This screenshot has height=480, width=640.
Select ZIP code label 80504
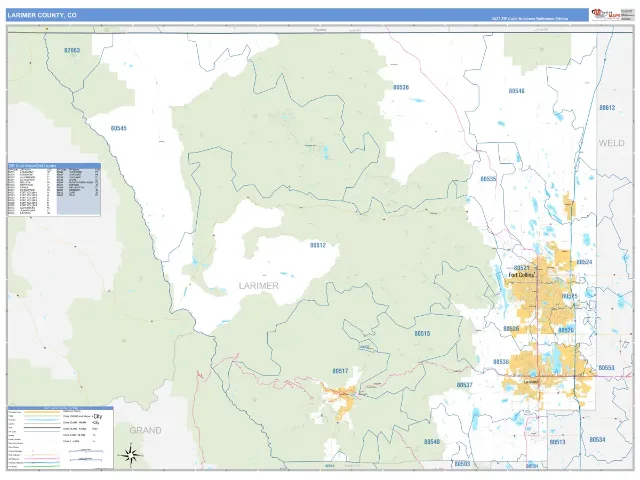click(532, 466)
